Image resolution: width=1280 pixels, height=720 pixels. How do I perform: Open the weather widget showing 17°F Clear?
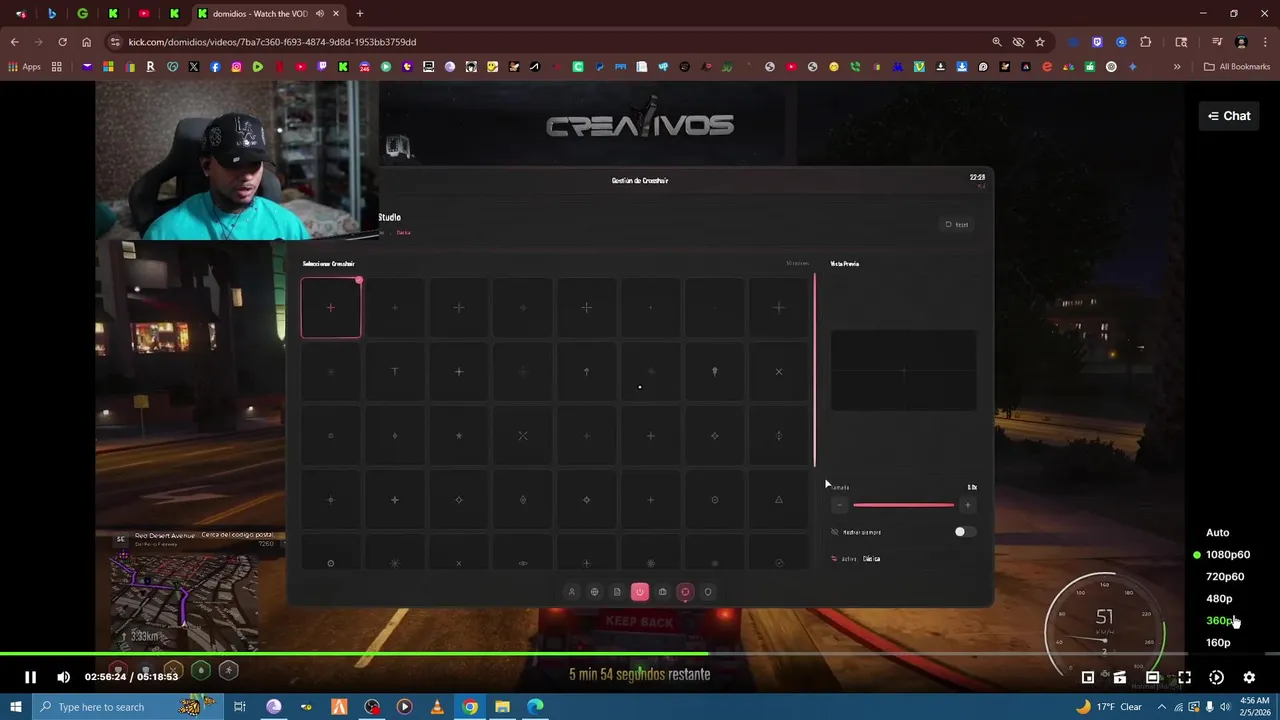(x=1108, y=707)
